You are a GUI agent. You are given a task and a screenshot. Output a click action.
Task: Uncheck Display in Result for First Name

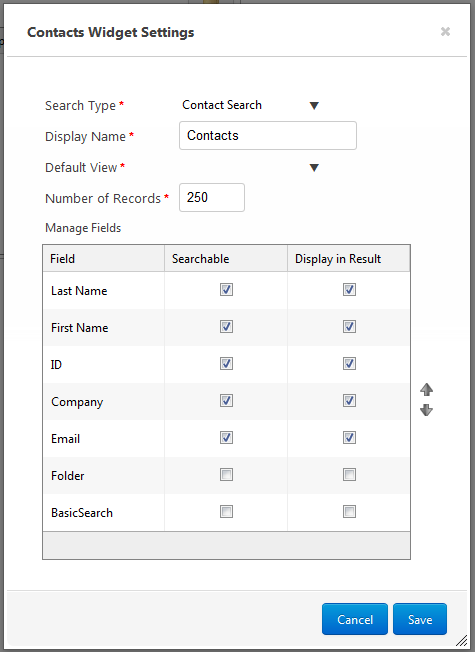(x=349, y=326)
